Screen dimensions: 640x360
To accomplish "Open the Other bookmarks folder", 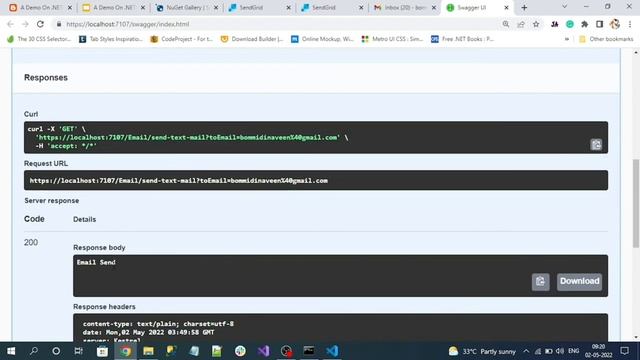I will click(x=606, y=39).
